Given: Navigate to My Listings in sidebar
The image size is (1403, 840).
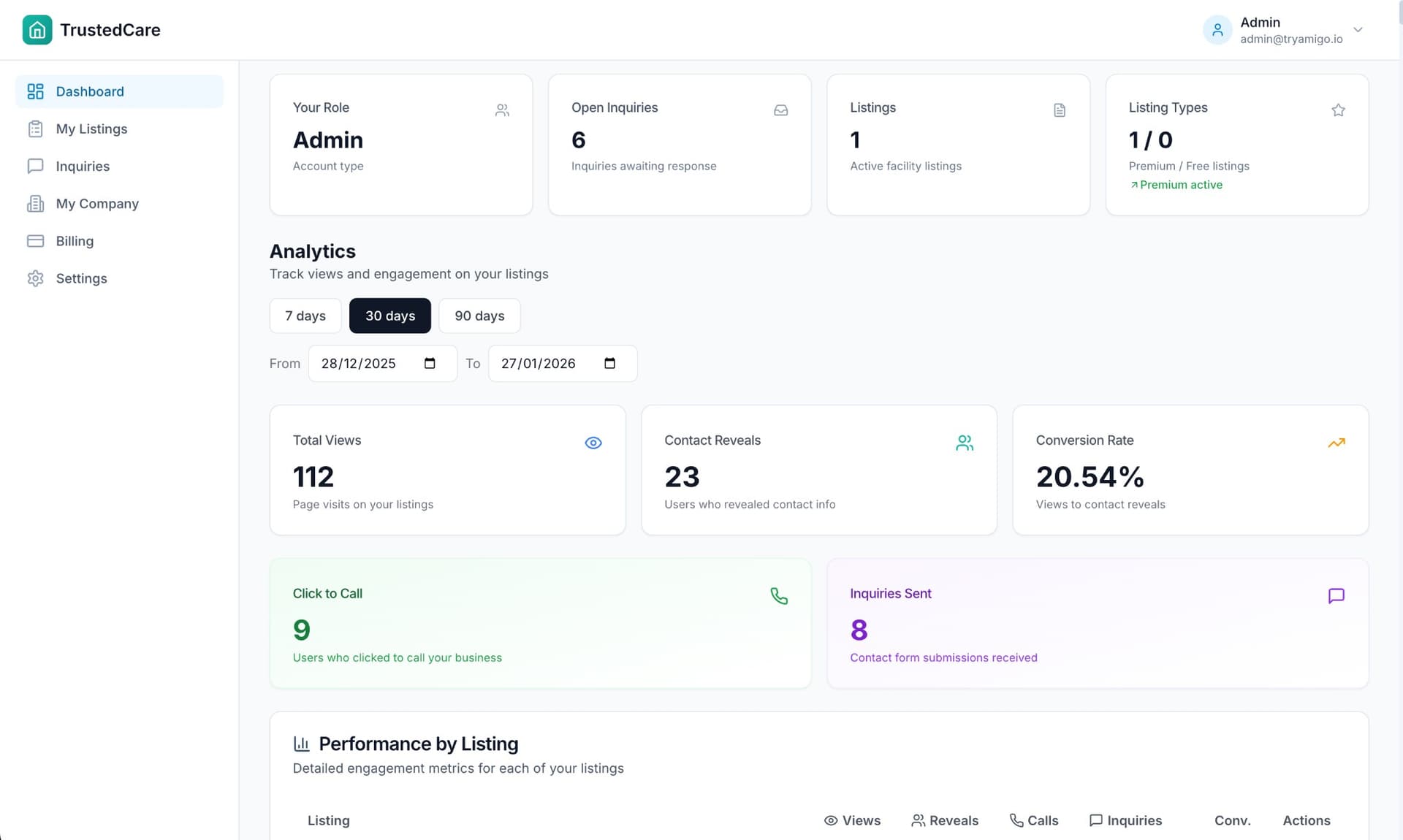Looking at the screenshot, I should [91, 129].
